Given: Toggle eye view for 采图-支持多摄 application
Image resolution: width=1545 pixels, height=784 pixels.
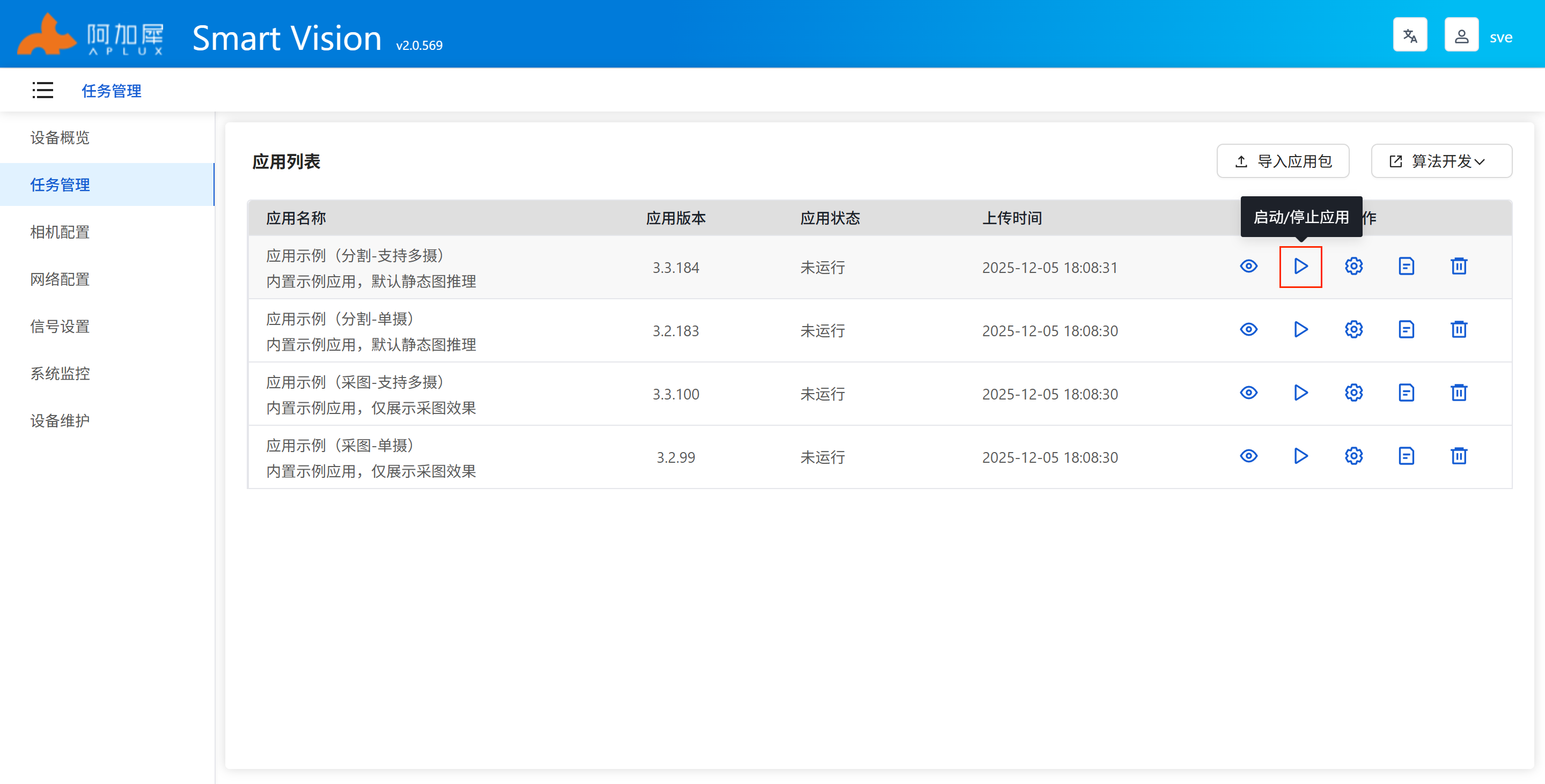Looking at the screenshot, I should 1248,393.
